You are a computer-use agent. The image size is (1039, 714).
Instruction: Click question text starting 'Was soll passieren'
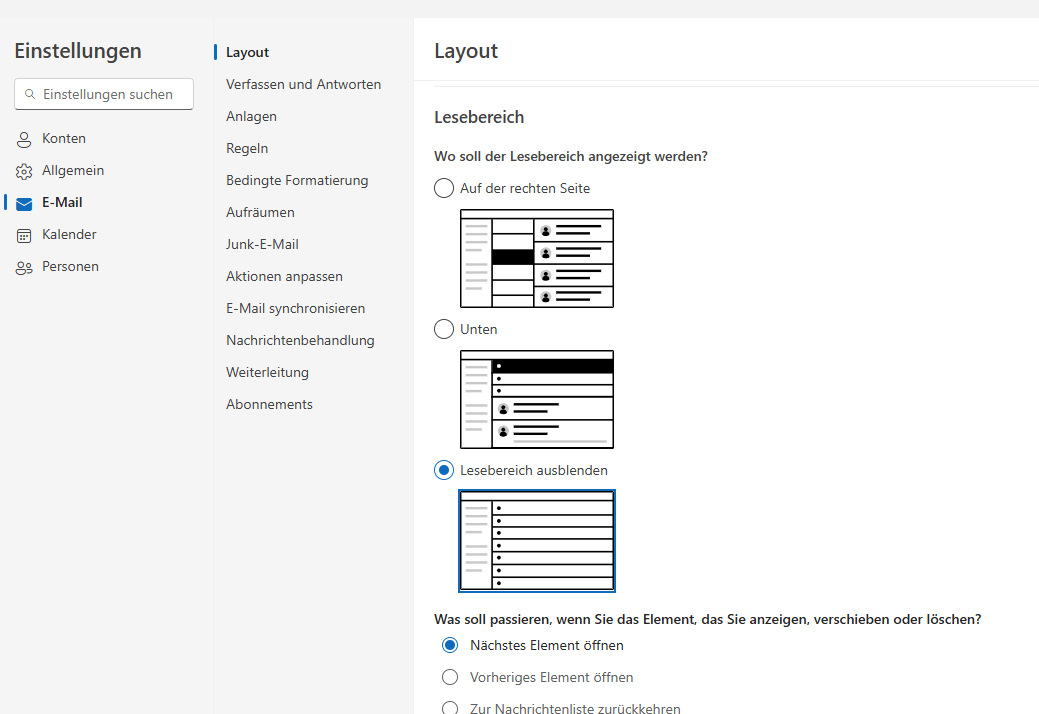click(x=708, y=619)
